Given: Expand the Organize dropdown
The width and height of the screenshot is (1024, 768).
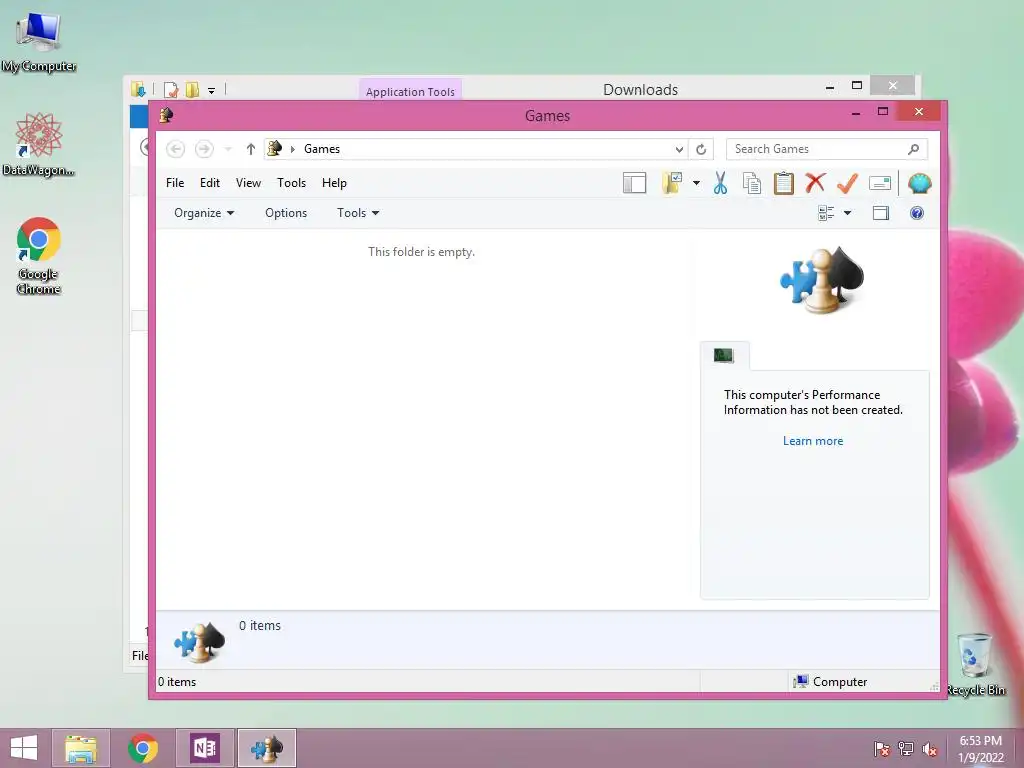Looking at the screenshot, I should (204, 213).
